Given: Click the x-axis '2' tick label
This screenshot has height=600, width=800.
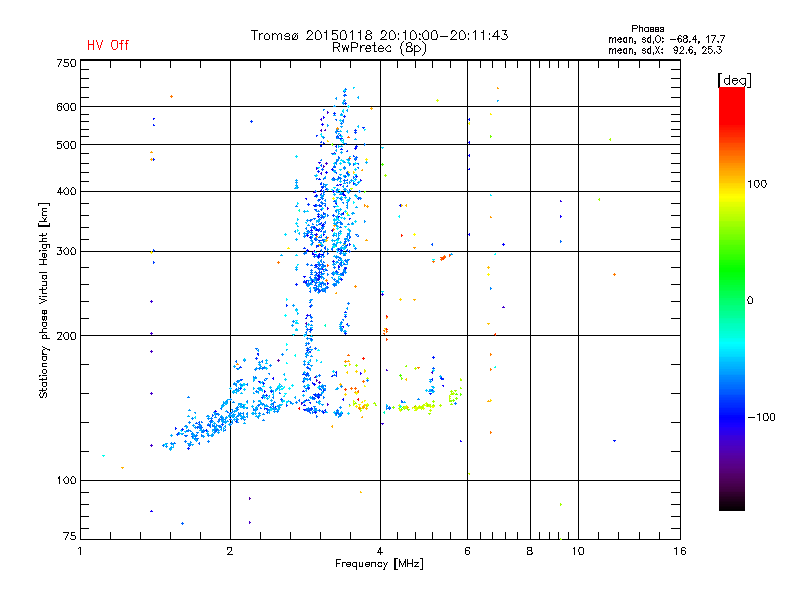Looking at the screenshot, I should [230, 551].
